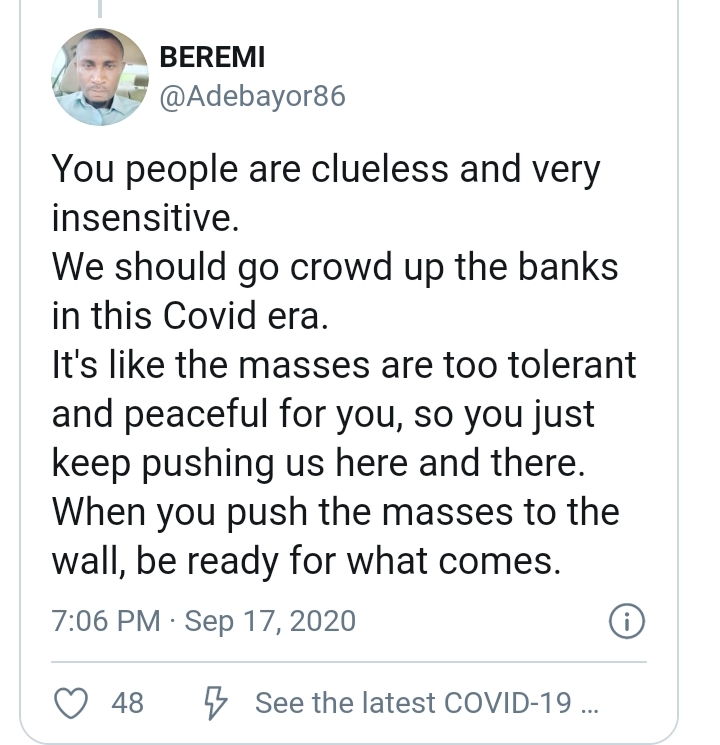Viewport: 720px width, 745px height.
Task: Select the word "insensitive." in the tweet
Action: click(145, 219)
